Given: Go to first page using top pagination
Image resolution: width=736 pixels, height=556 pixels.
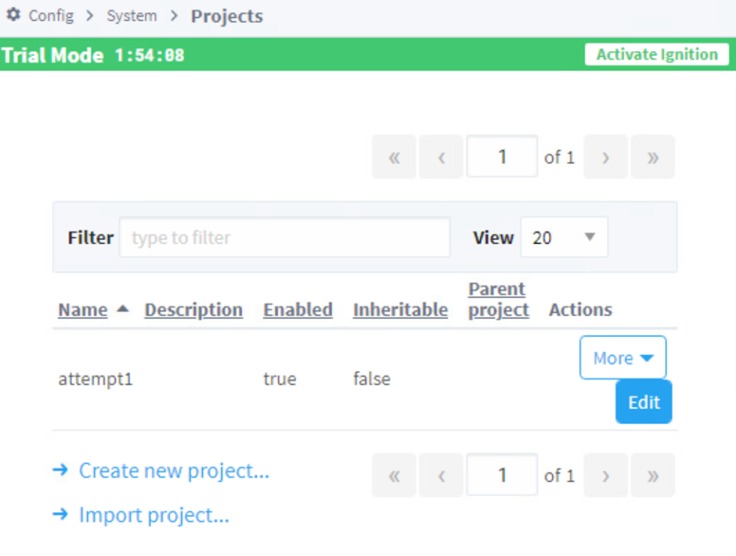Looking at the screenshot, I should [394, 157].
